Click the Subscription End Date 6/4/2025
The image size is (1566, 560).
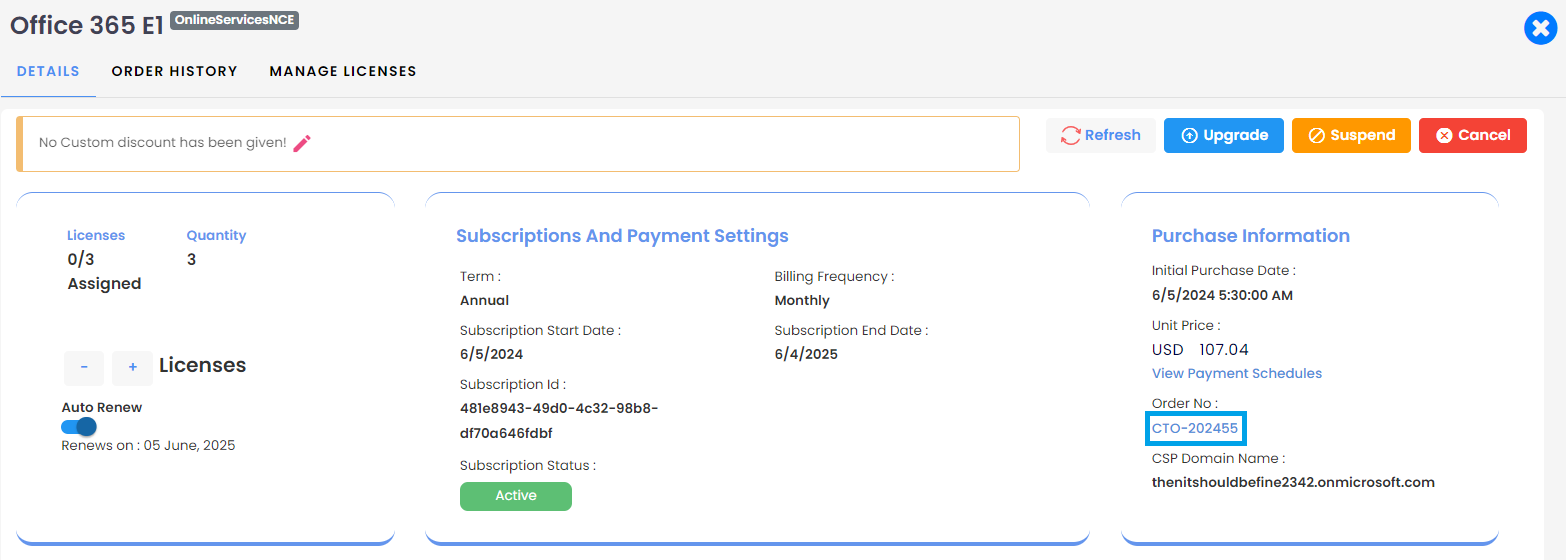pyautogui.click(x=806, y=354)
